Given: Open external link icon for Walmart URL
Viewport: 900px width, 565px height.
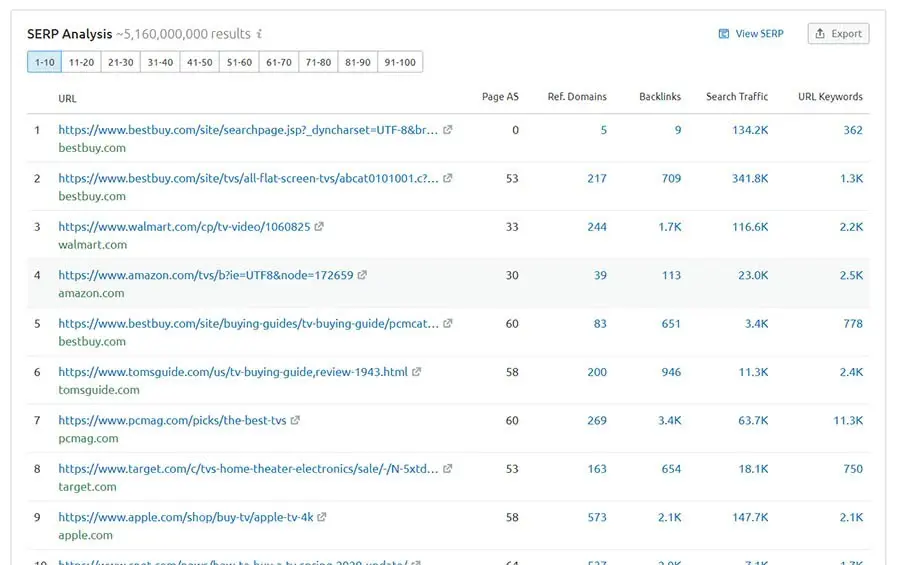Looking at the screenshot, I should [x=319, y=227].
